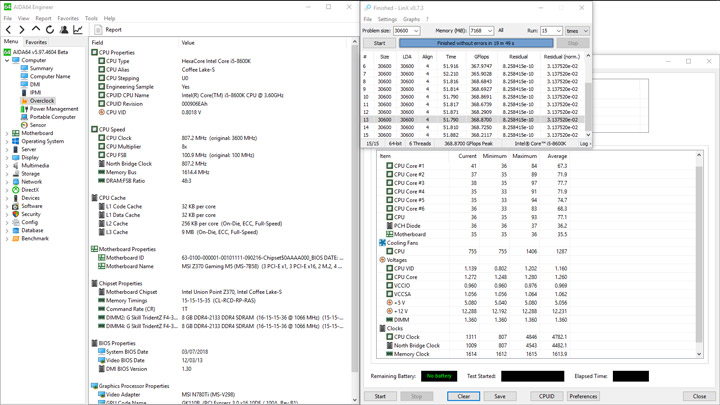Screen dimensions: 720x405
Task: Expand the Server tree node
Action: [x=7, y=150]
